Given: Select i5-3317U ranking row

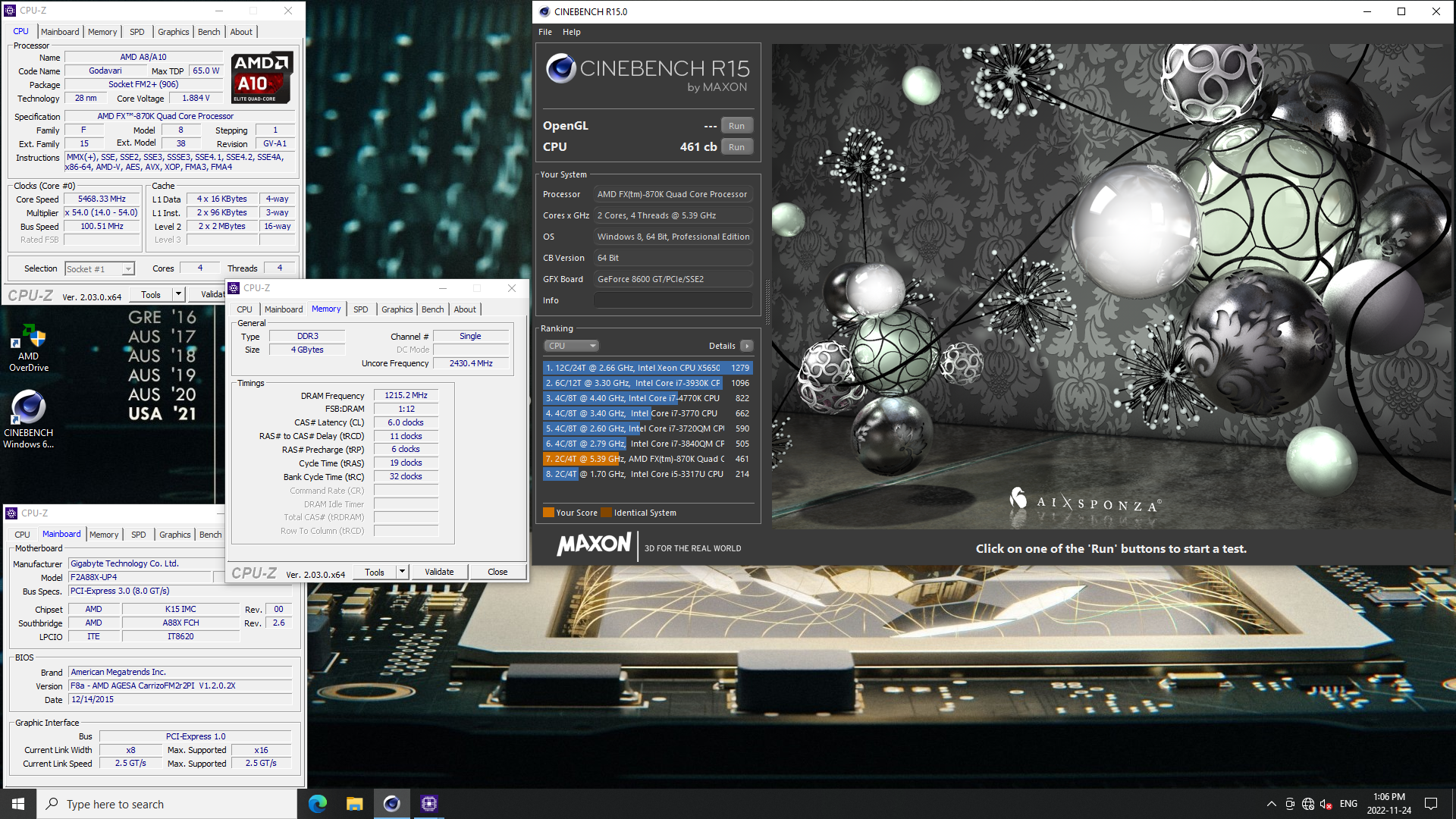Looking at the screenshot, I should [x=648, y=474].
